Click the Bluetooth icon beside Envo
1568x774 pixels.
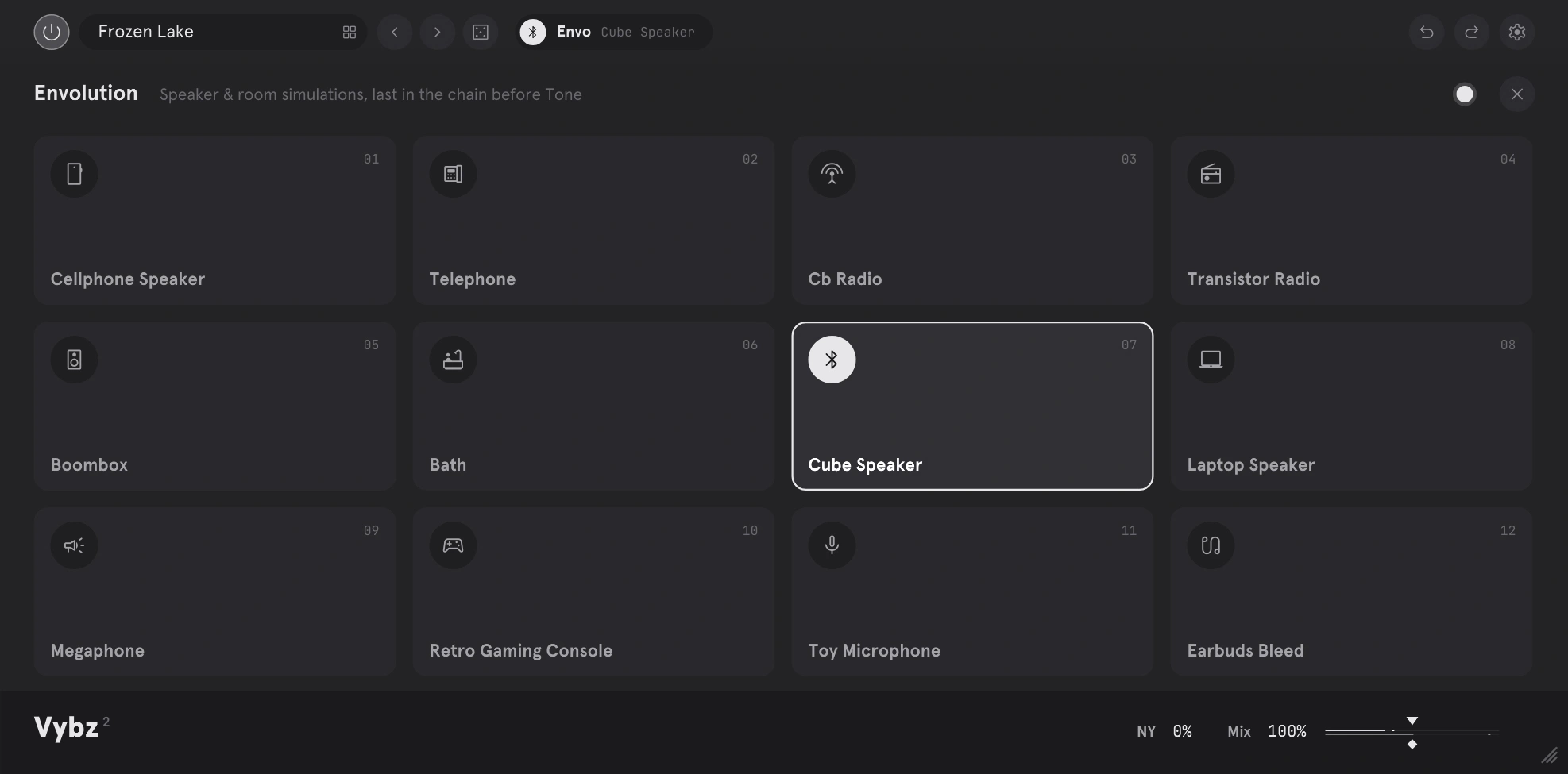533,32
